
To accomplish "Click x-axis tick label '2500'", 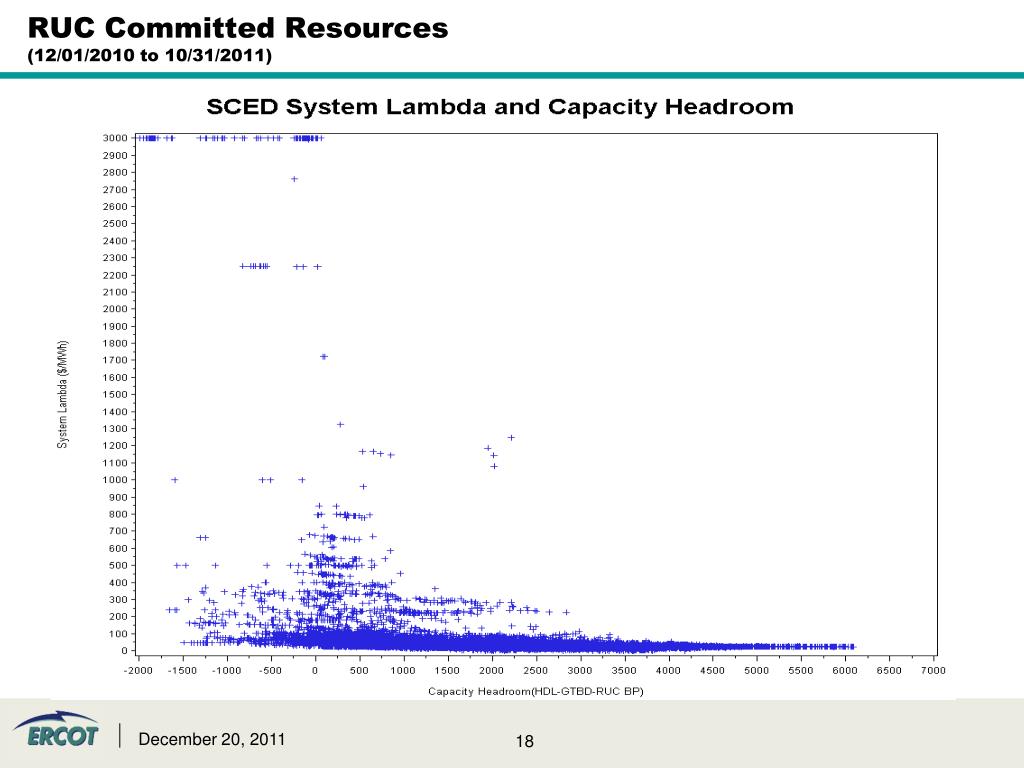I will 536,670.
